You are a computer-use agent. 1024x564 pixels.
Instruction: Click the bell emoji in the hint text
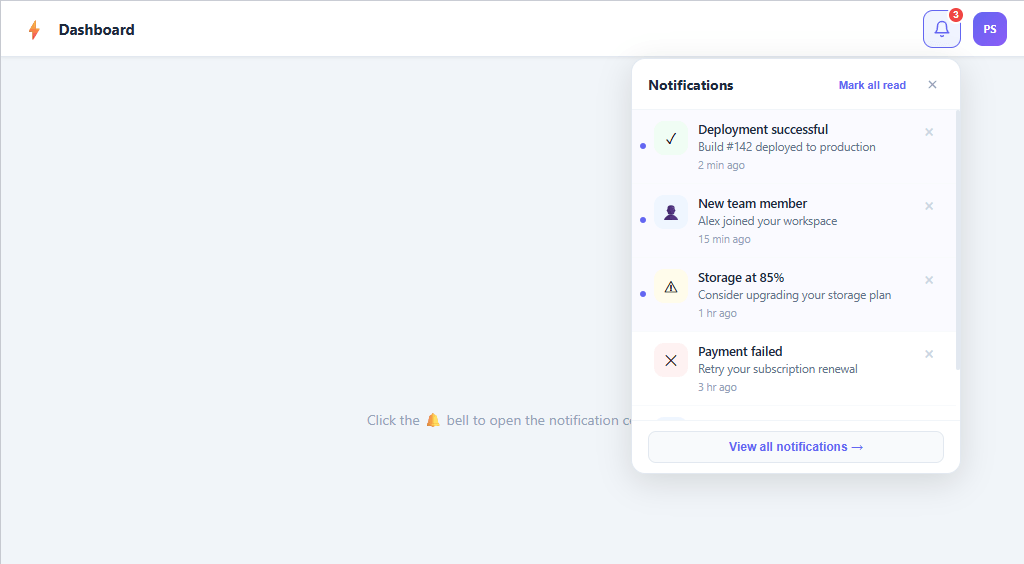coord(433,420)
